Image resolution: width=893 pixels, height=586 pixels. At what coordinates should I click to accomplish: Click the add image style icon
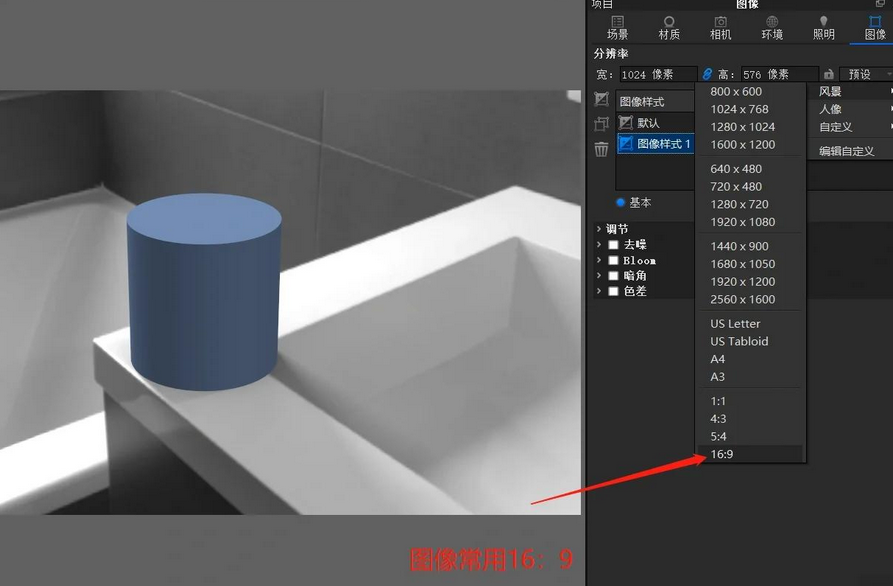(601, 100)
